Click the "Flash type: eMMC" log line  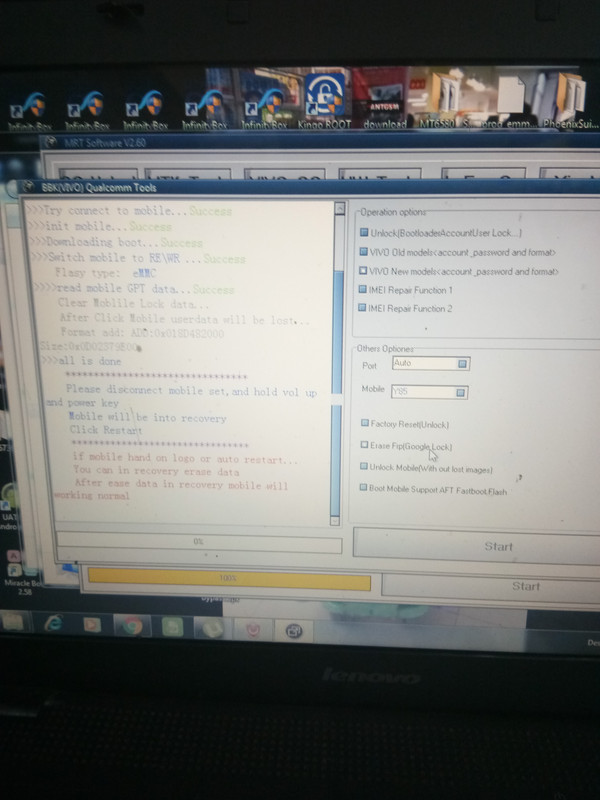tap(106, 273)
